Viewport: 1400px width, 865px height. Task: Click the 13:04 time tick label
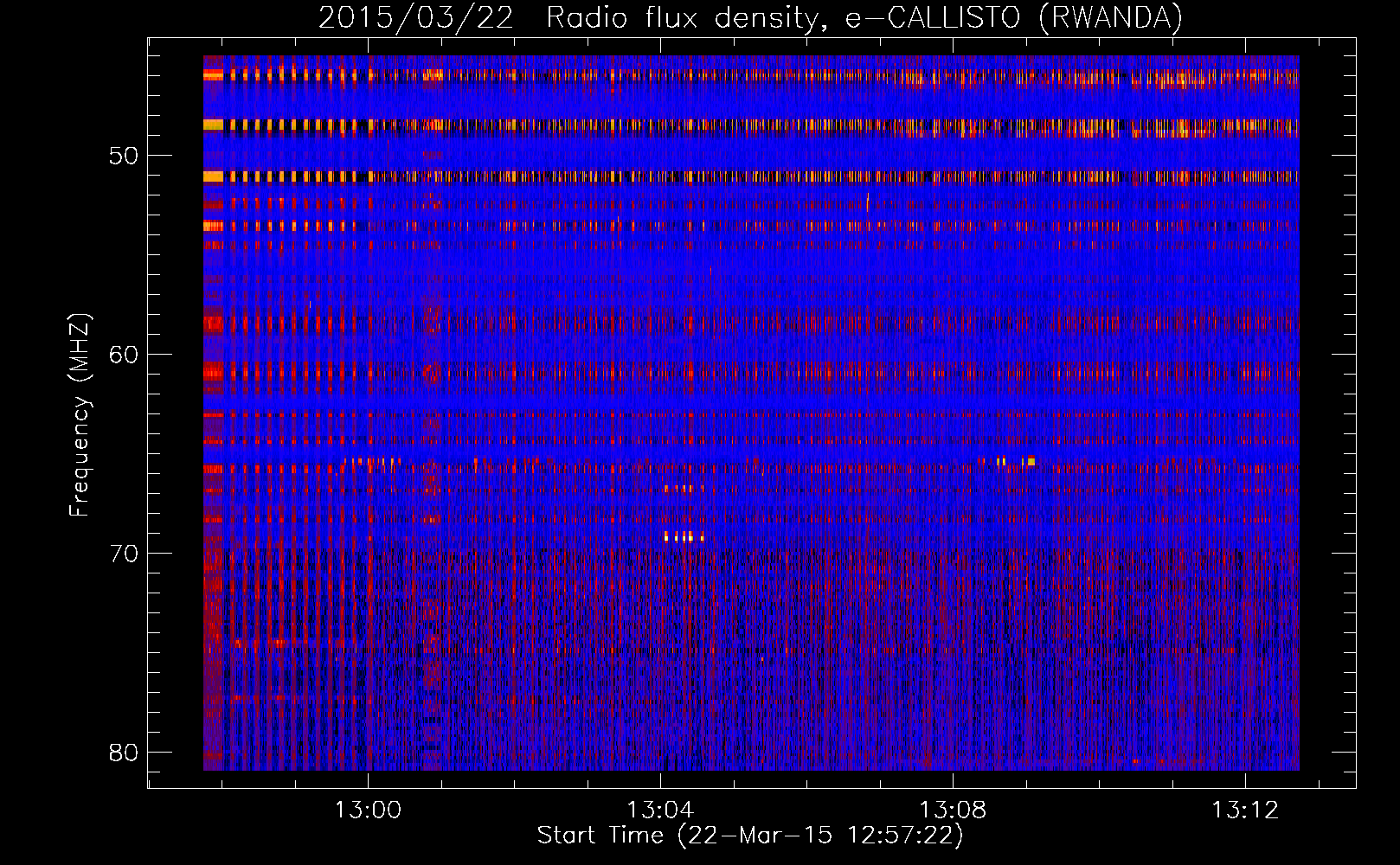coord(660,811)
